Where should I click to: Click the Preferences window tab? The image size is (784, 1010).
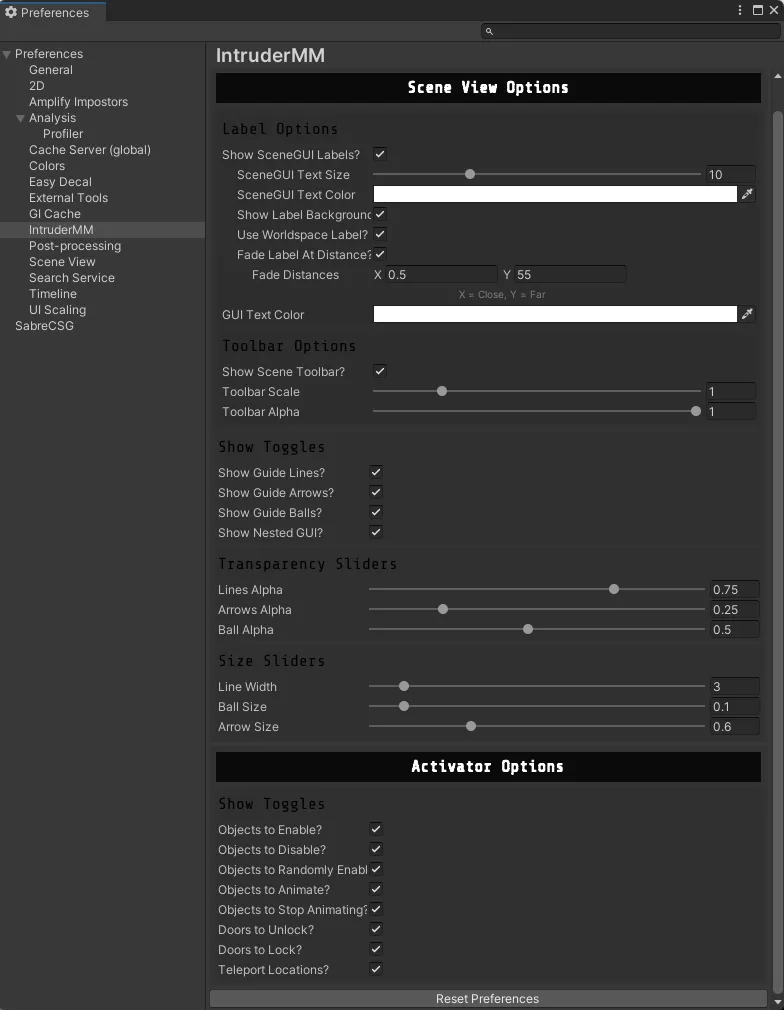pyautogui.click(x=53, y=12)
